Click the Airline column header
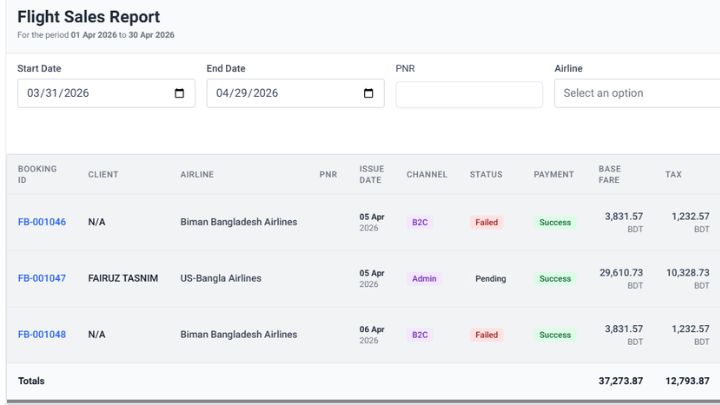 pos(197,175)
